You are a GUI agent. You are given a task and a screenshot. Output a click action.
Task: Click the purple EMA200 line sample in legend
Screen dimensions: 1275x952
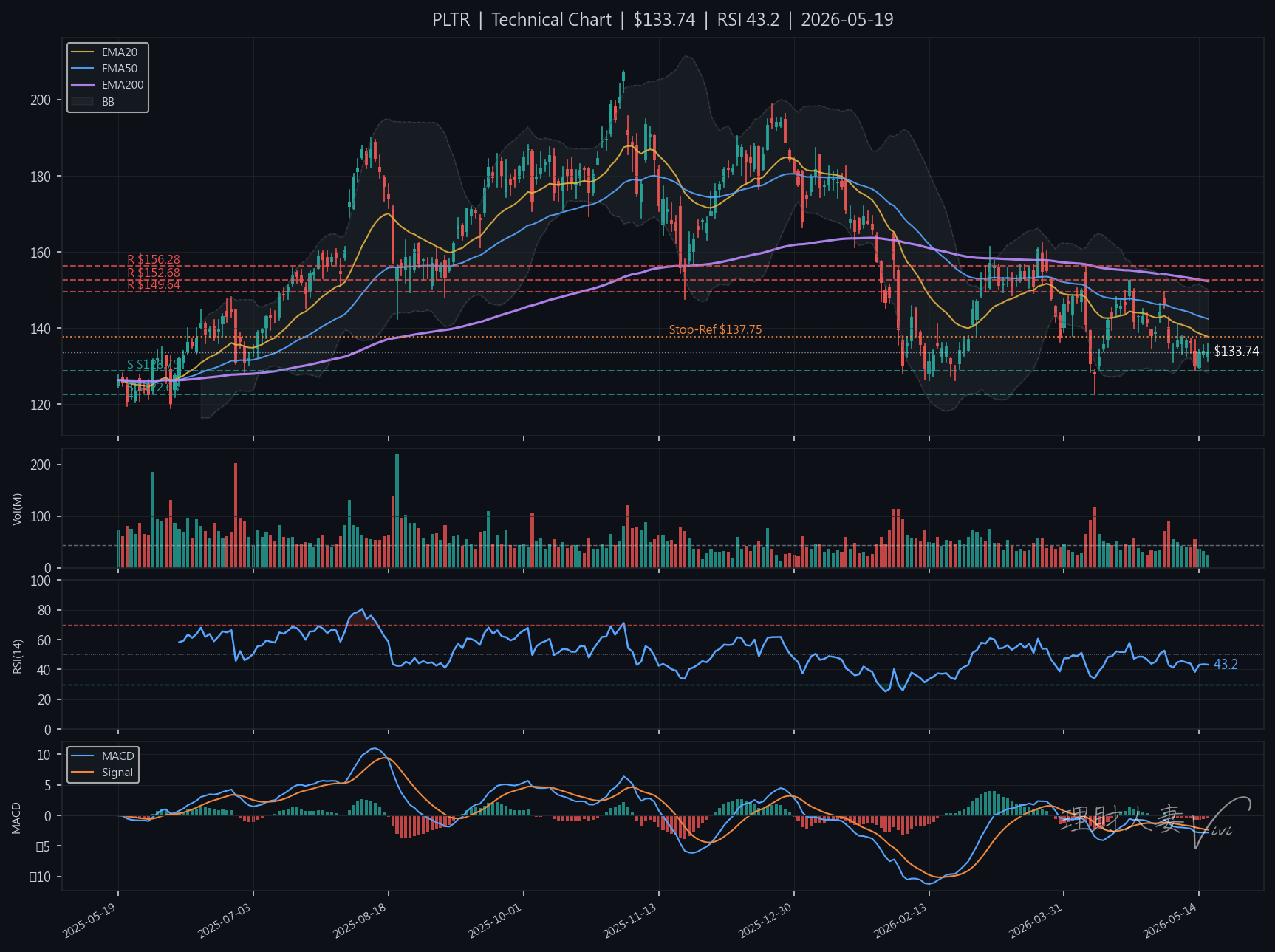coord(82,85)
